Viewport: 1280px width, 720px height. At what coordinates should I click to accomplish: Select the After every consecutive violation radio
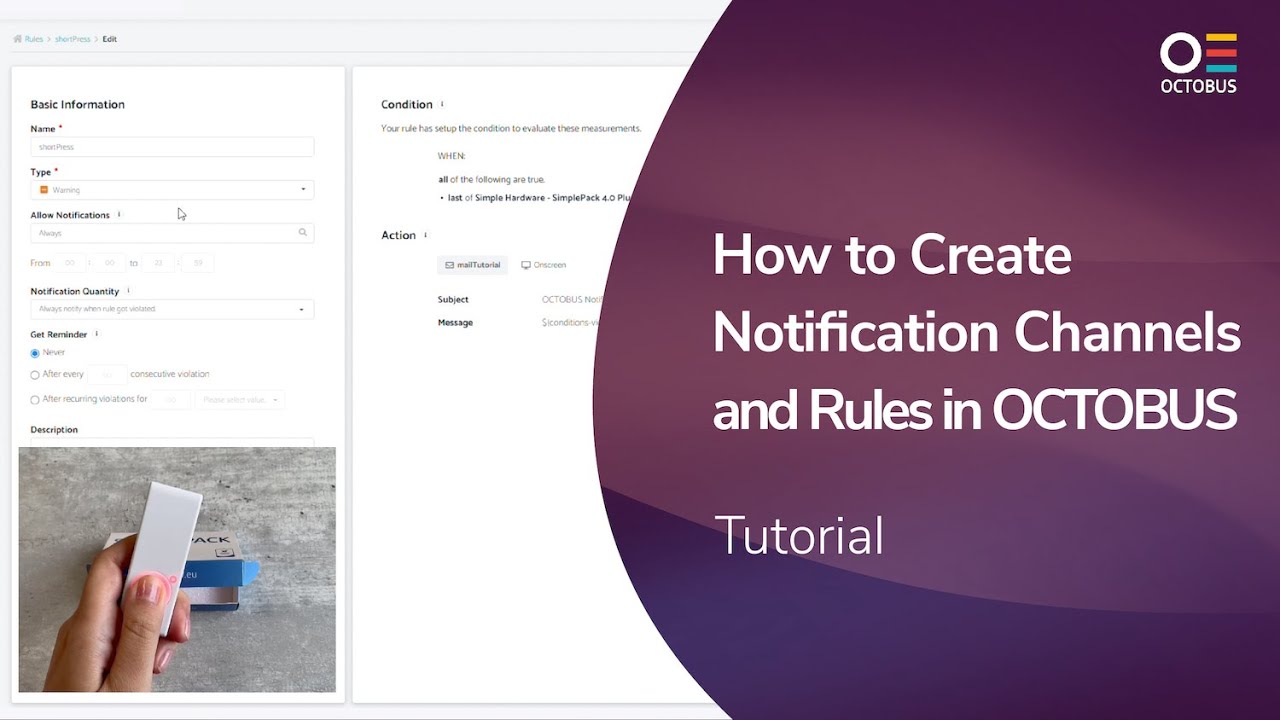click(x=35, y=375)
